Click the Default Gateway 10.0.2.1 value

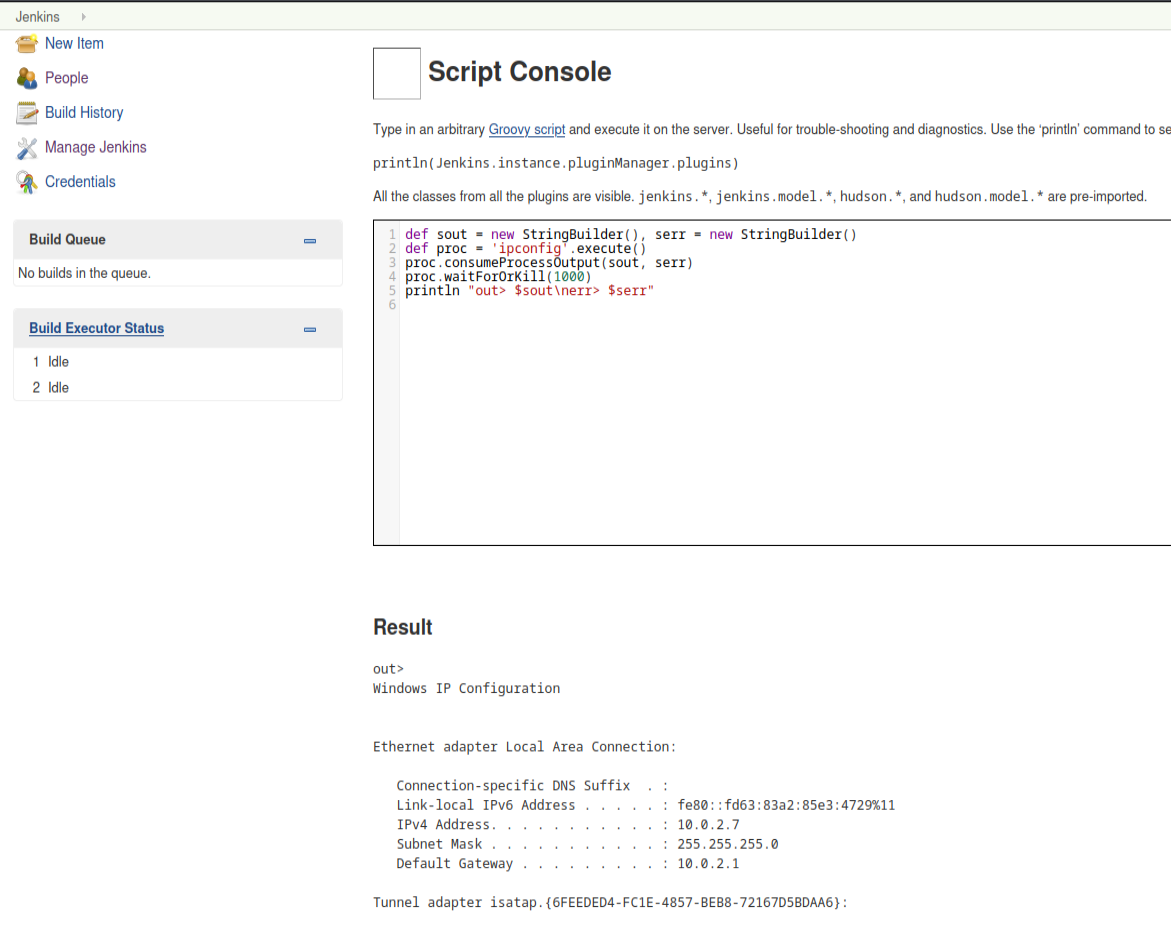pos(708,864)
